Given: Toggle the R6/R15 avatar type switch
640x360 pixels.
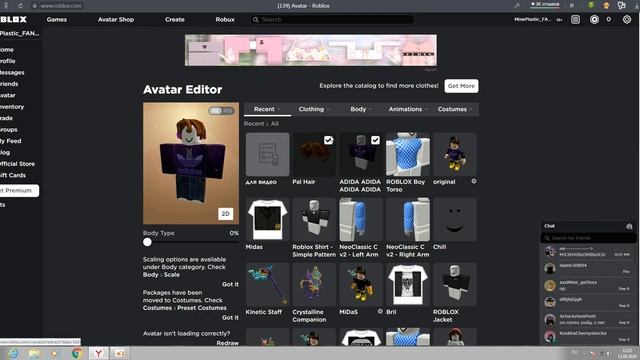Looking at the screenshot, I should (x=221, y=111).
